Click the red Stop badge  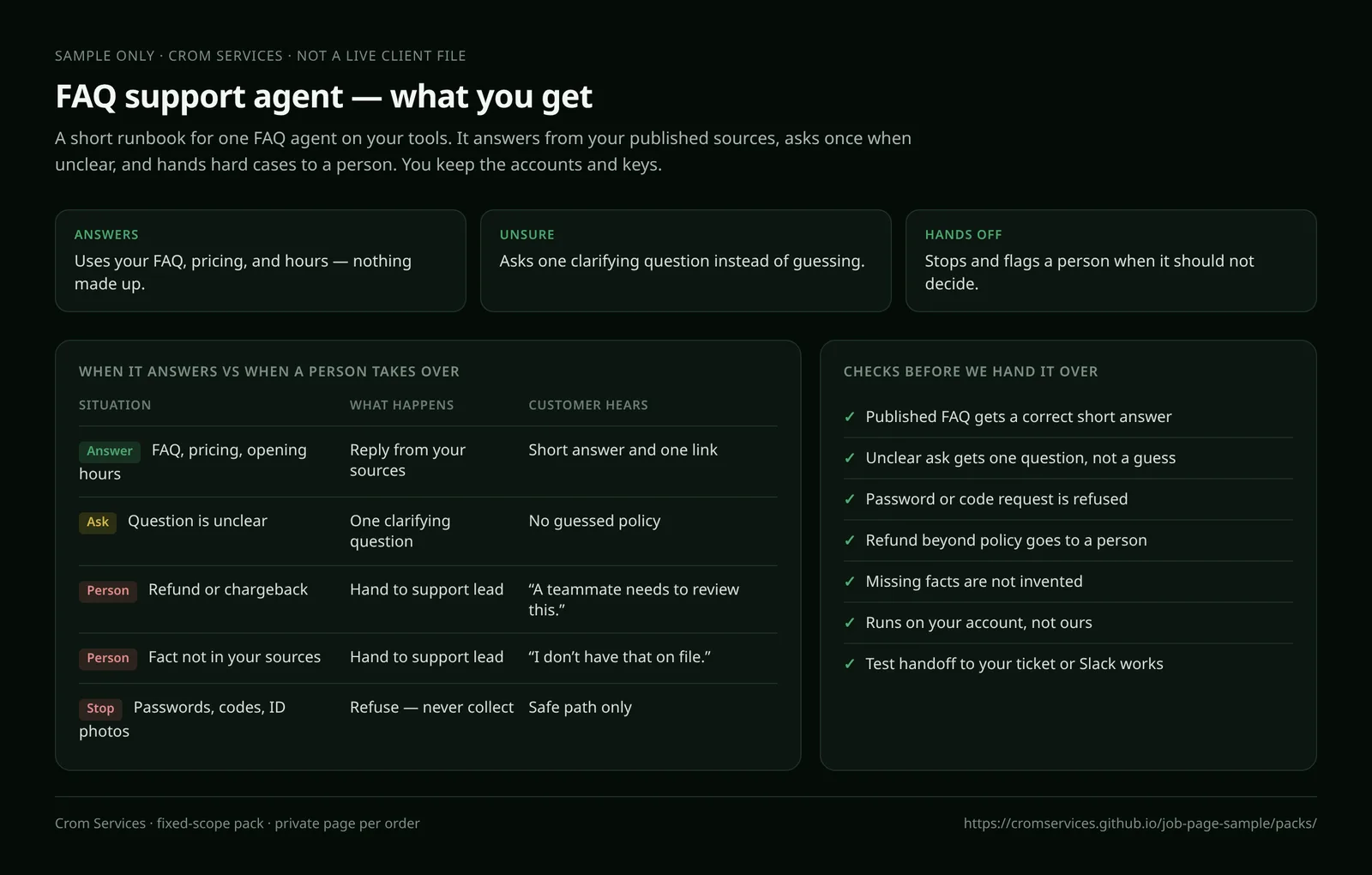100,709
